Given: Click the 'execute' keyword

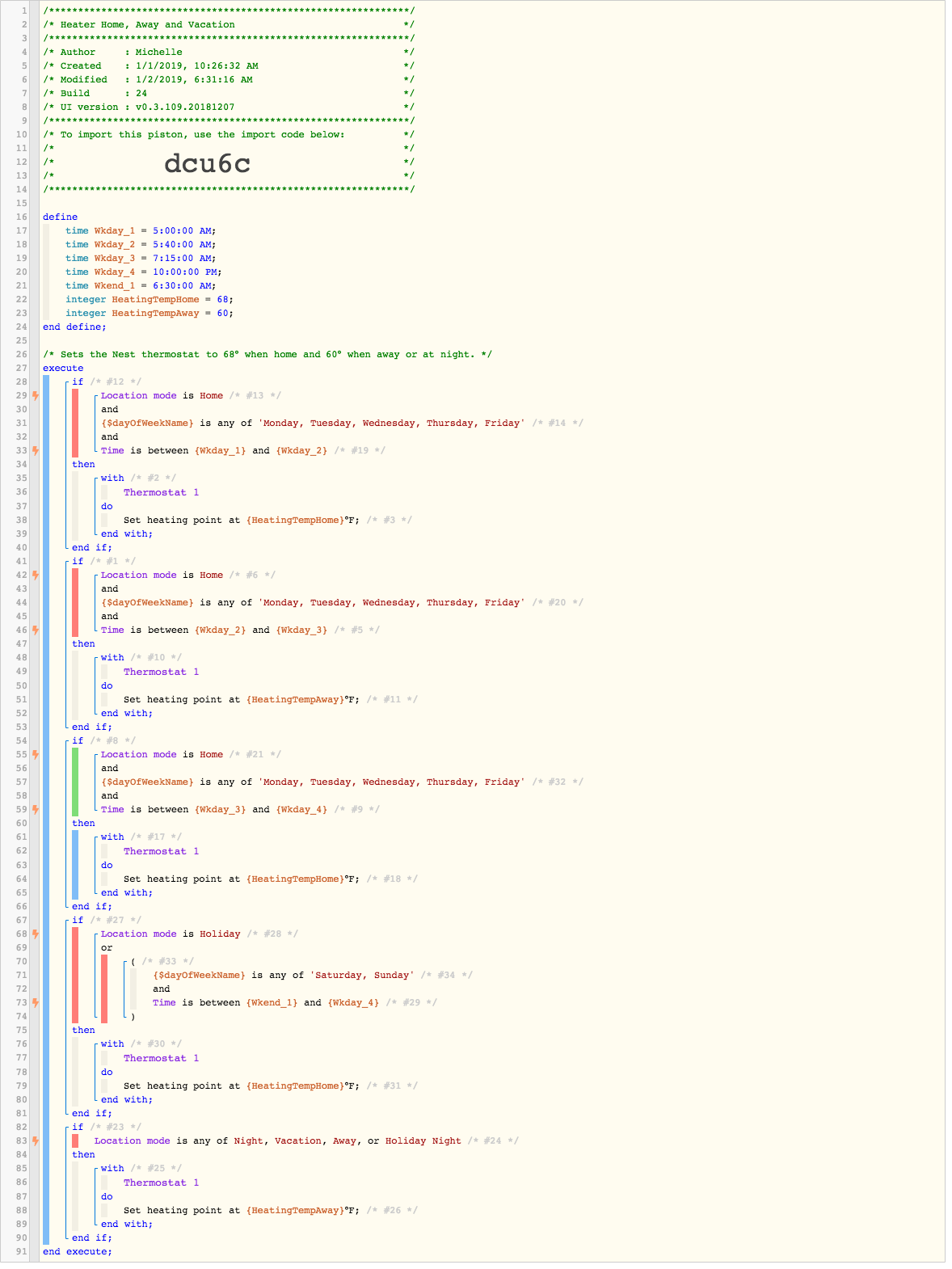Looking at the screenshot, I should point(63,368).
